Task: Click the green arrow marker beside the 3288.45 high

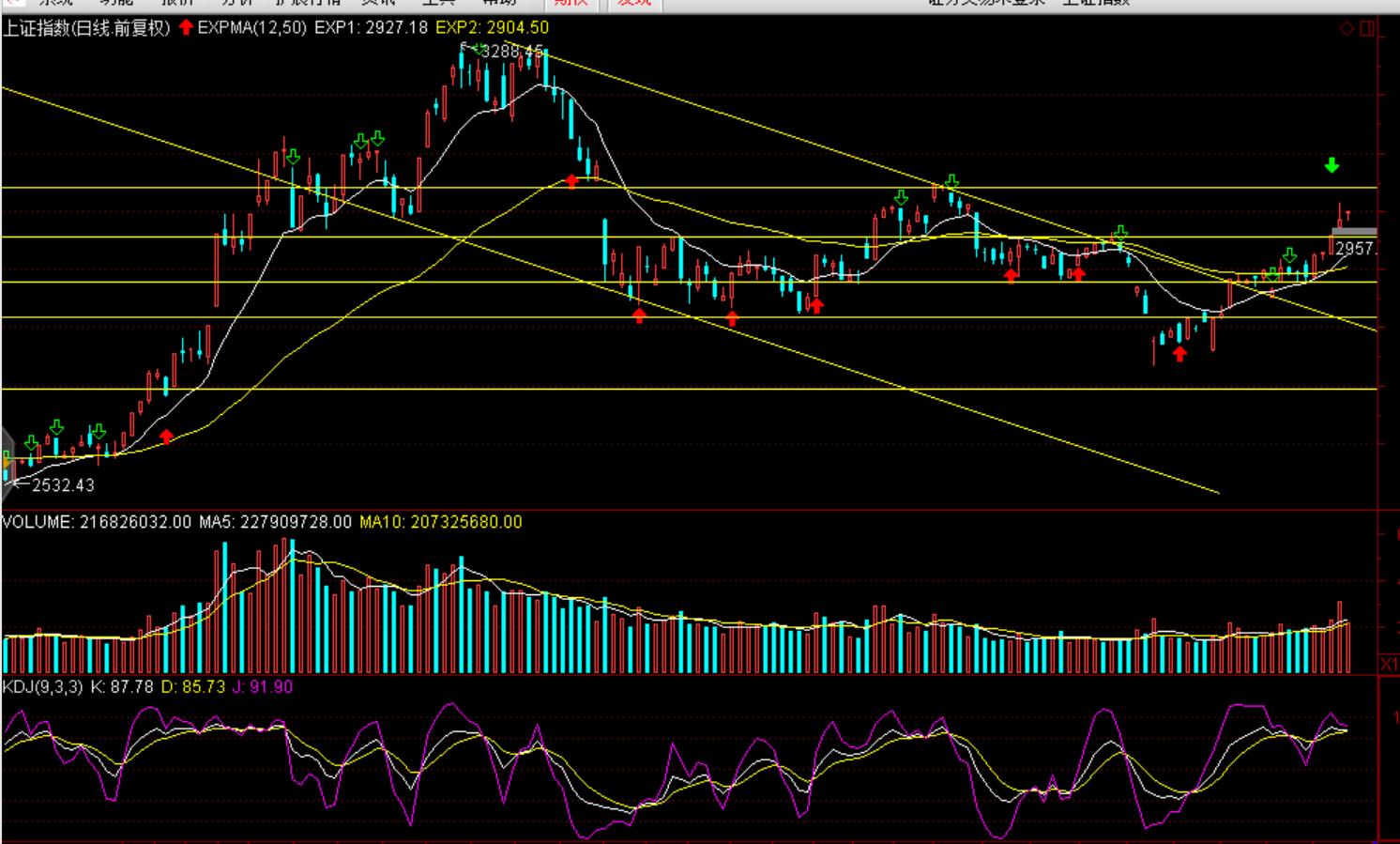Action: point(478,50)
